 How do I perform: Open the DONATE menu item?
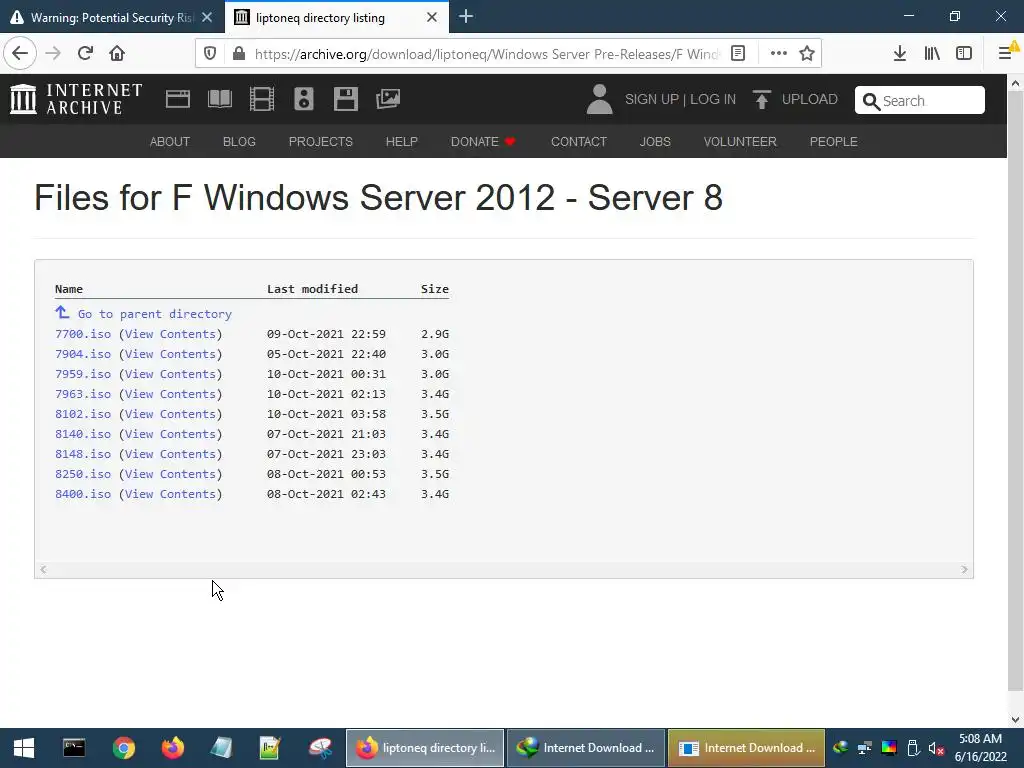pos(483,142)
